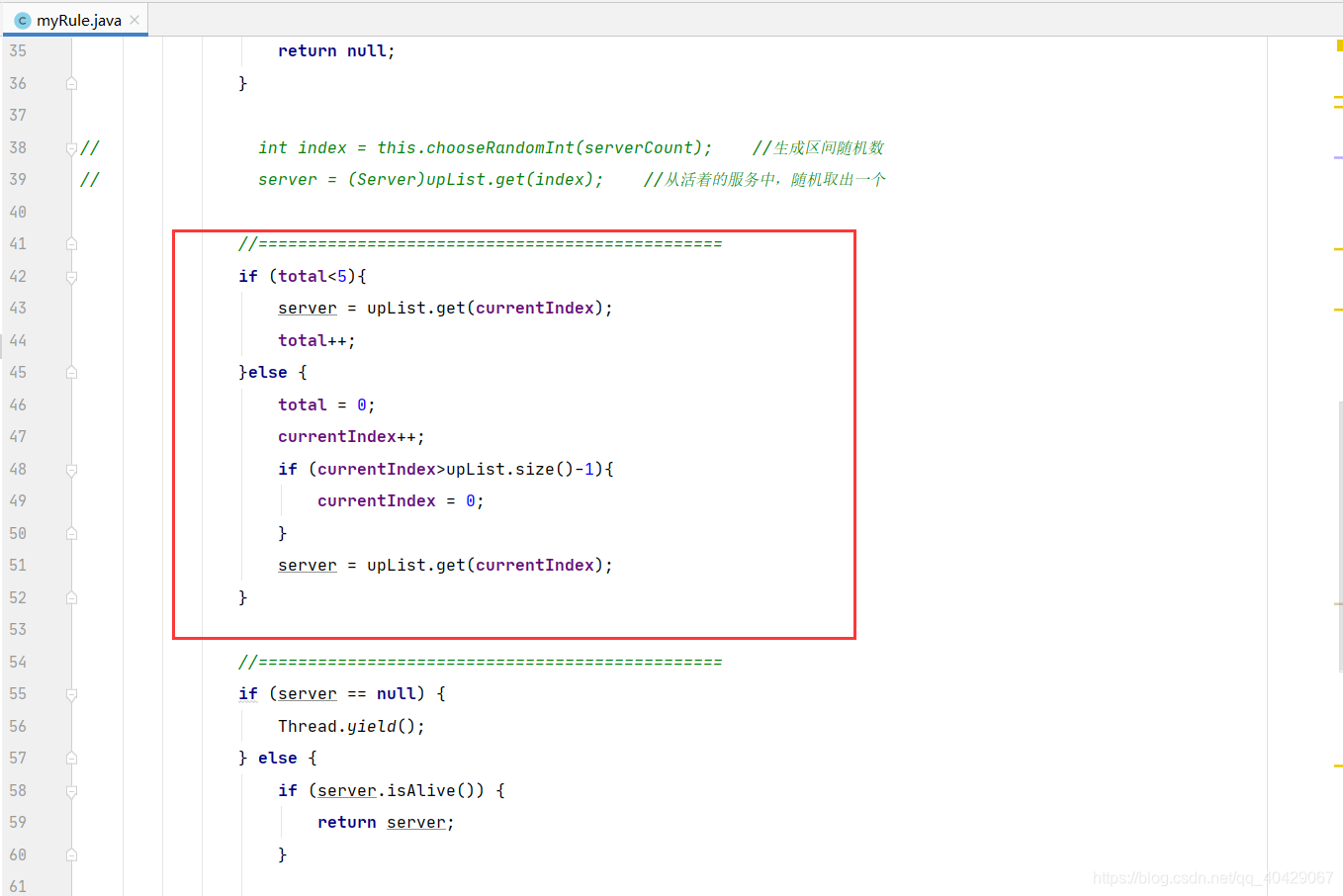
Task: Collapse commented block fold at line 38
Action: (71, 148)
